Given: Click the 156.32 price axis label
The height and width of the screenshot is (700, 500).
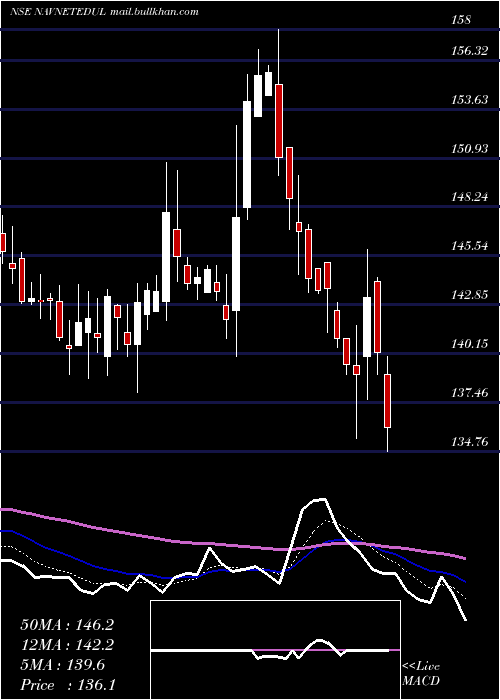Looking at the screenshot, I should click(x=469, y=51).
